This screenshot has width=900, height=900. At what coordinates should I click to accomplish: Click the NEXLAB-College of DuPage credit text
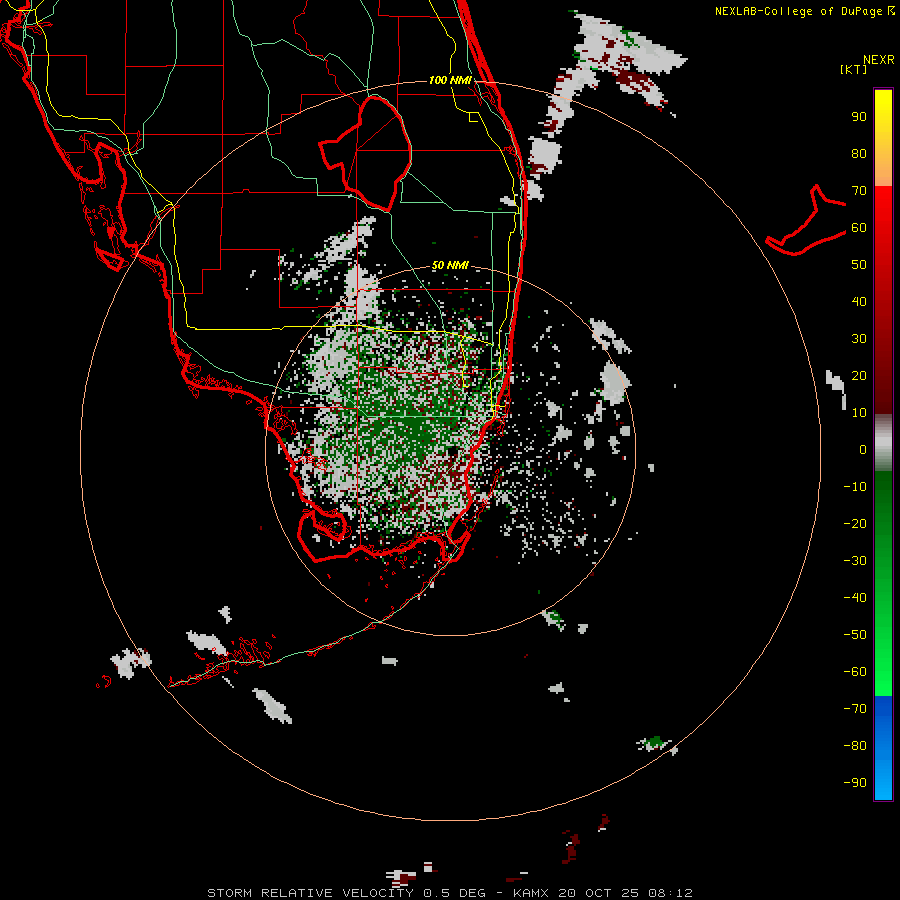(x=804, y=11)
